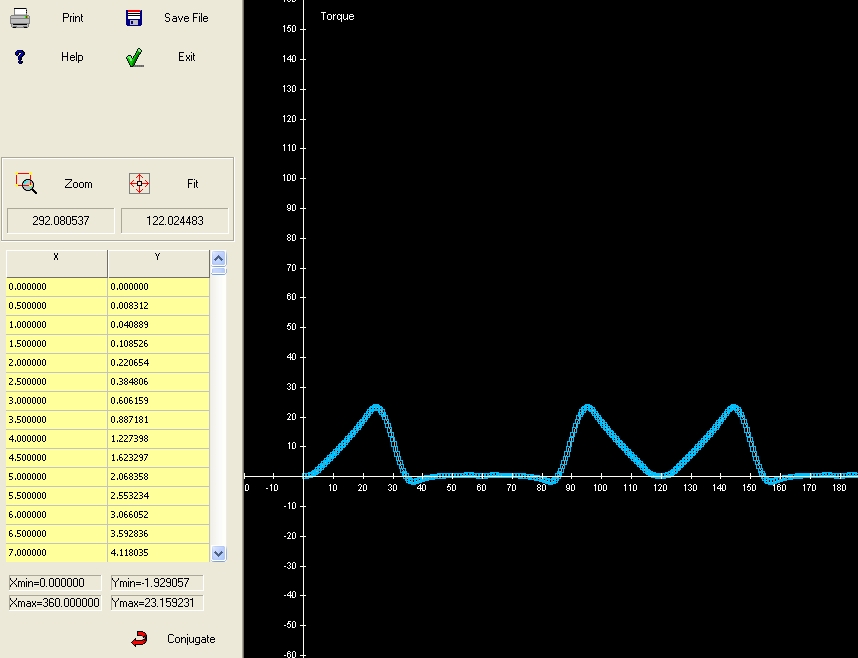Click the coordinate field showing 292.080537
Image resolution: width=858 pixels, height=658 pixels.
[x=61, y=221]
